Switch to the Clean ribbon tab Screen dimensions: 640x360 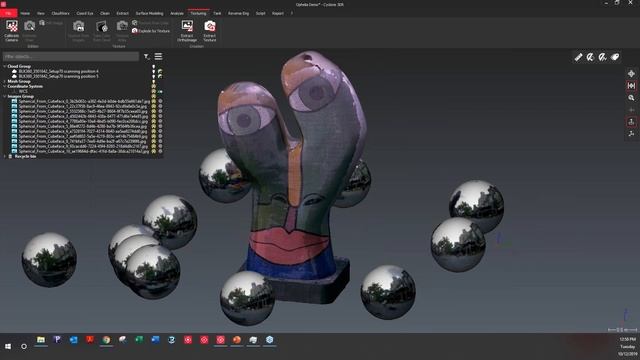point(105,13)
